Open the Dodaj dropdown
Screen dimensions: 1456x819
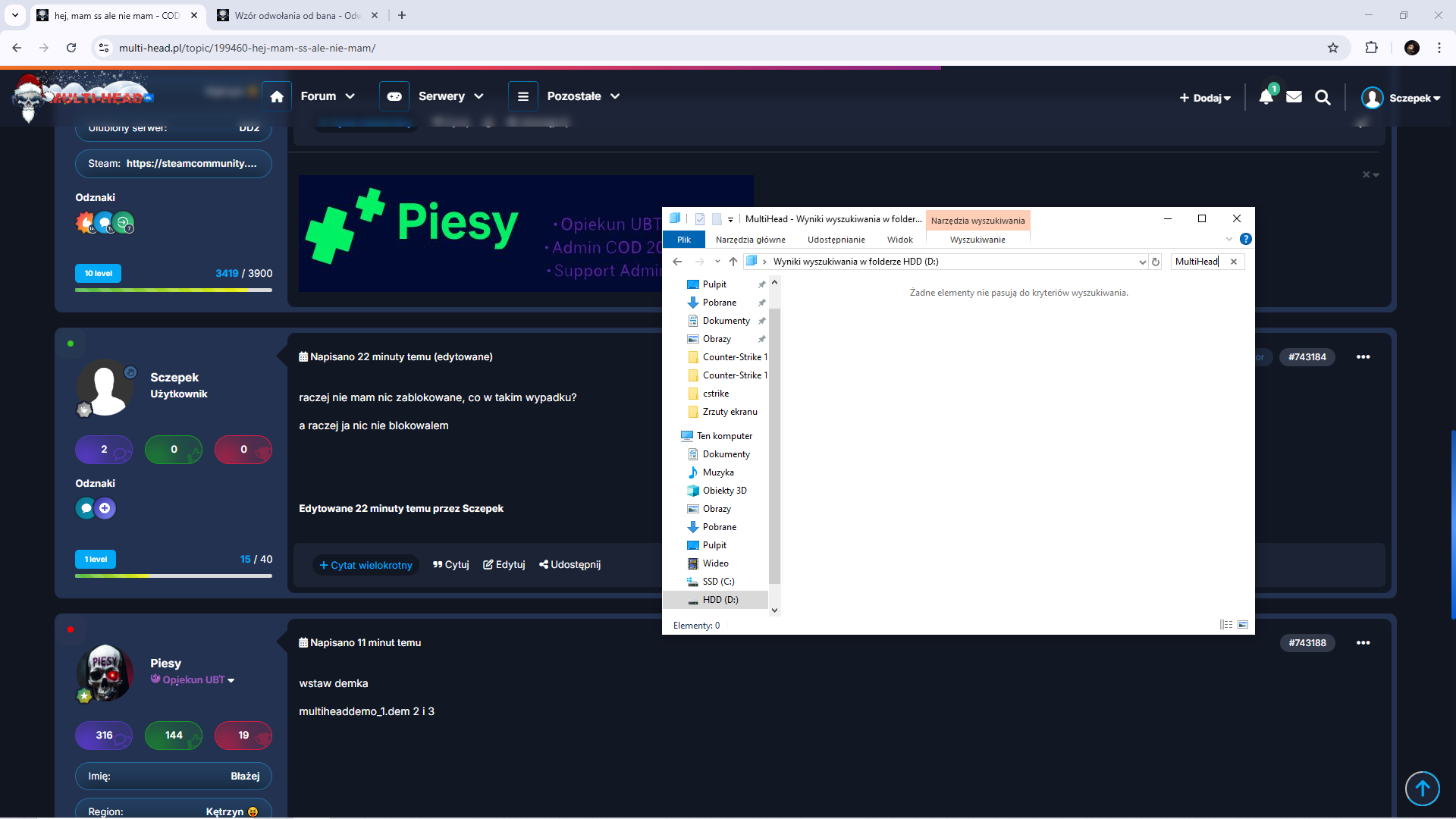(x=1205, y=98)
